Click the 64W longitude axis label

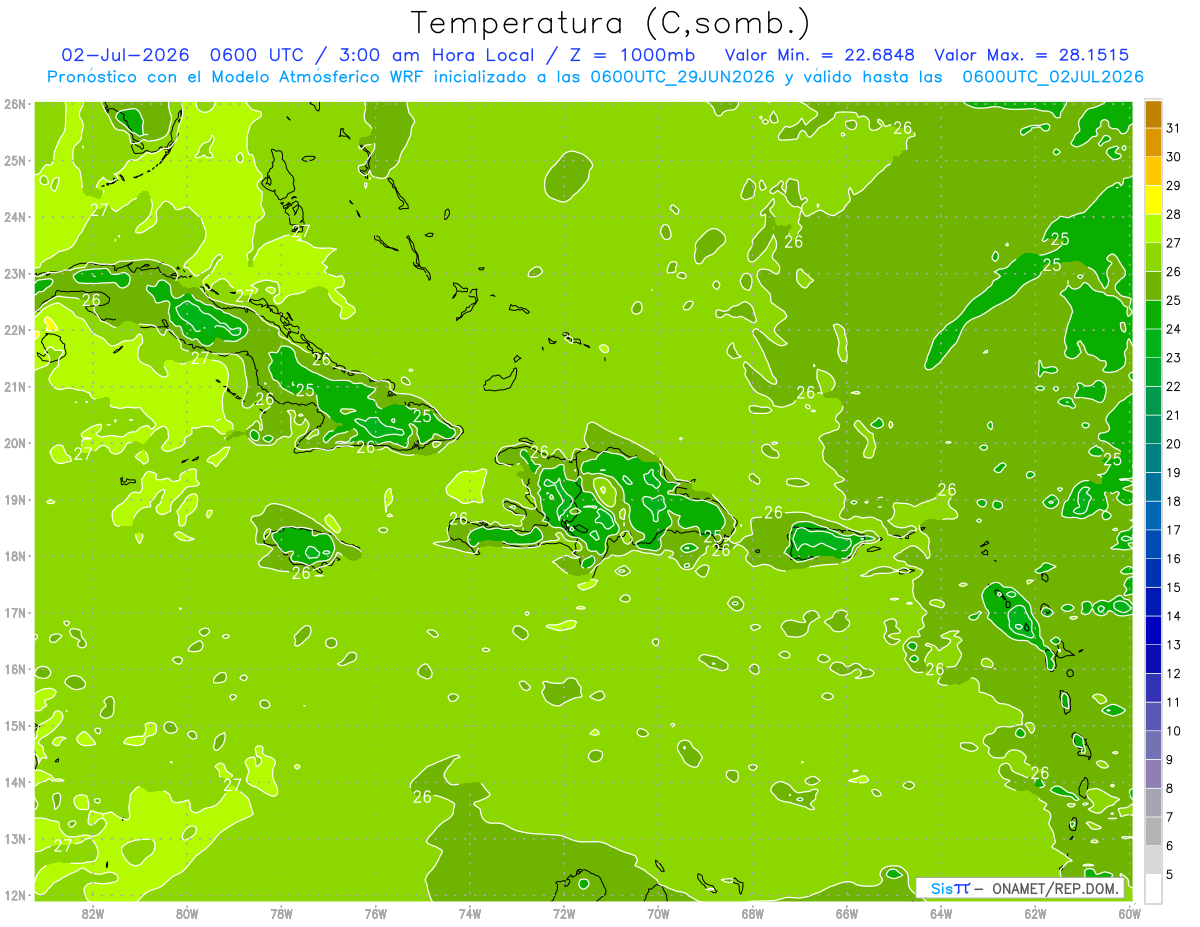tap(941, 913)
